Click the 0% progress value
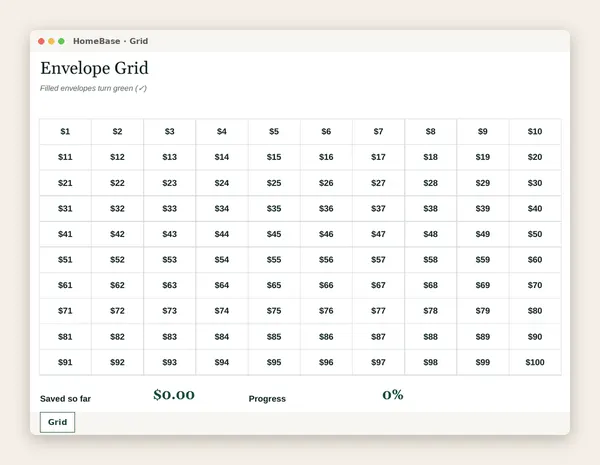The width and height of the screenshot is (600, 465). [x=393, y=395]
